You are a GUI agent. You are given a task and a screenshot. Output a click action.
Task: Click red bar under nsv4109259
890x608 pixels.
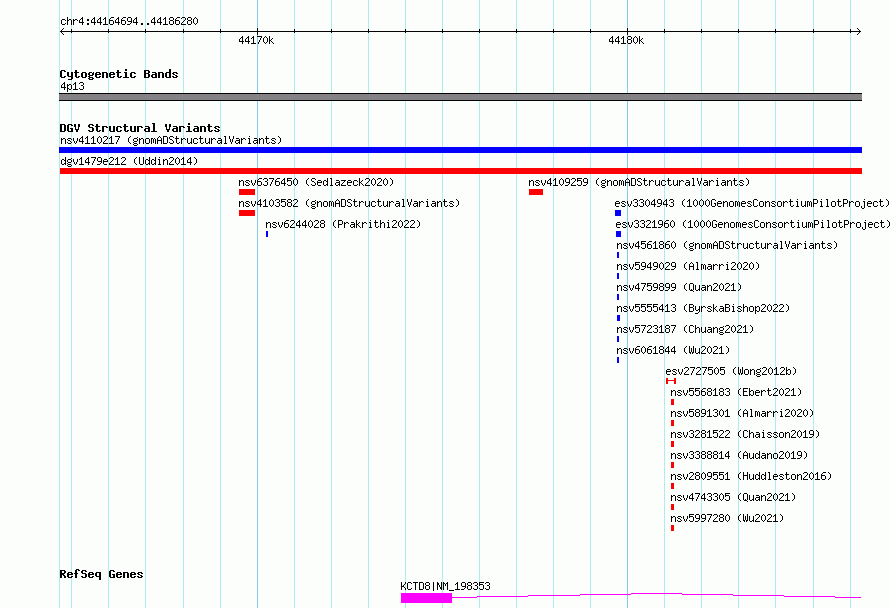tap(536, 192)
